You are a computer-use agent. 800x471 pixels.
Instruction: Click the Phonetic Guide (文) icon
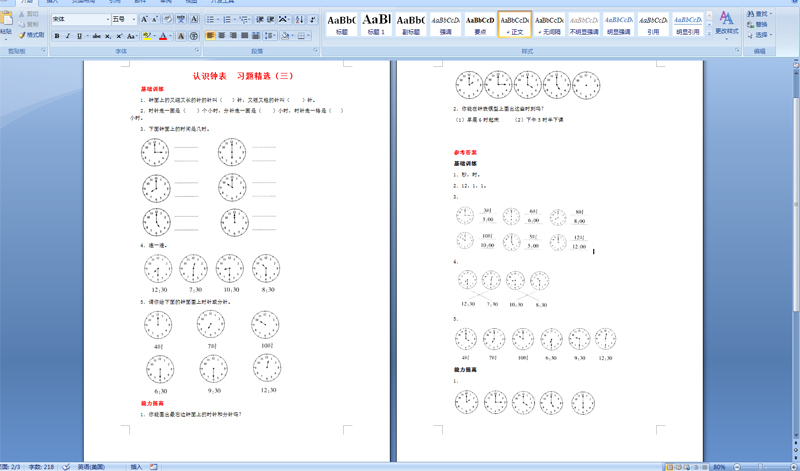181,19
